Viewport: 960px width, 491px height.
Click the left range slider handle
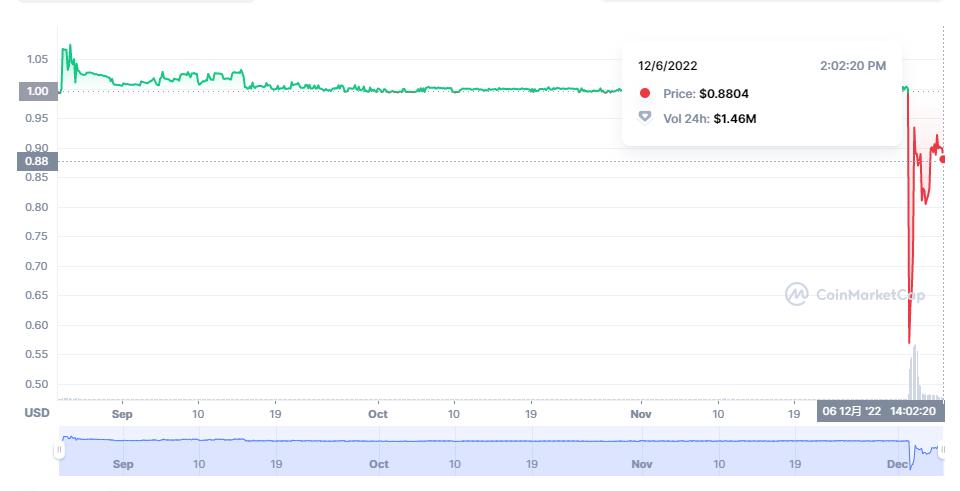(x=59, y=451)
